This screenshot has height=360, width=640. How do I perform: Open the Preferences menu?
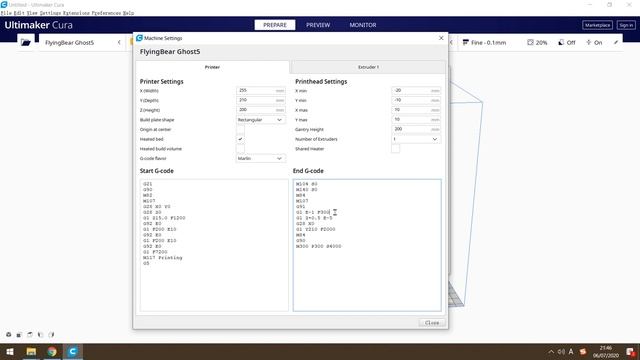tap(106, 13)
